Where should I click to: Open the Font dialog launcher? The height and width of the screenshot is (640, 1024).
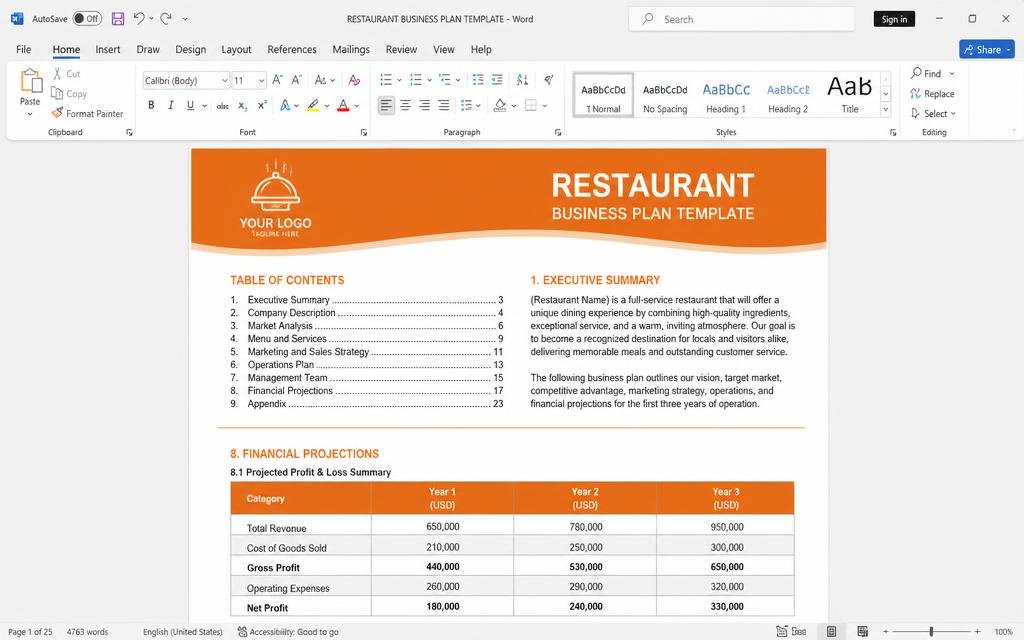(x=364, y=133)
